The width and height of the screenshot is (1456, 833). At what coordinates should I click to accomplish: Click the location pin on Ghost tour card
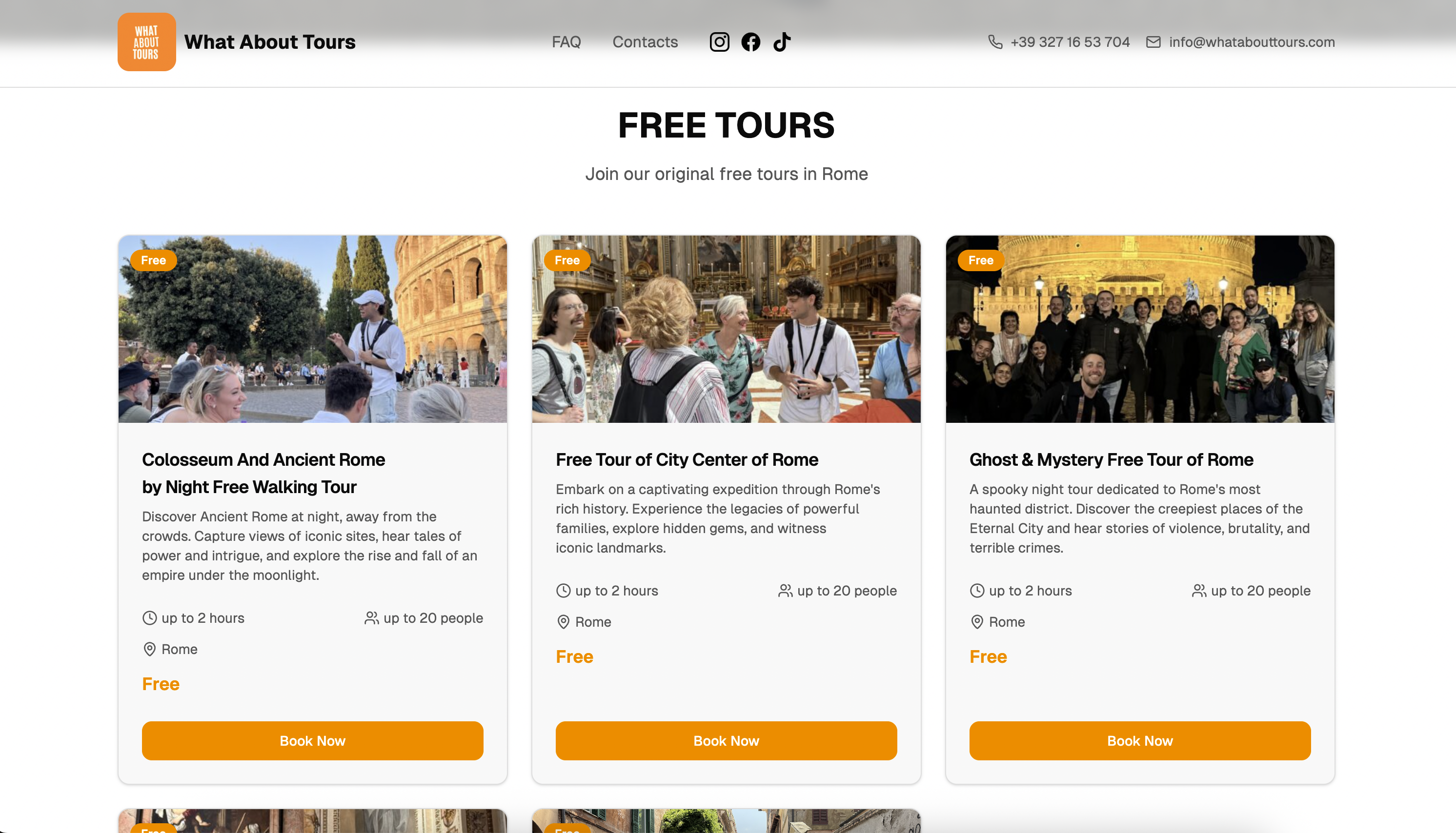point(977,622)
